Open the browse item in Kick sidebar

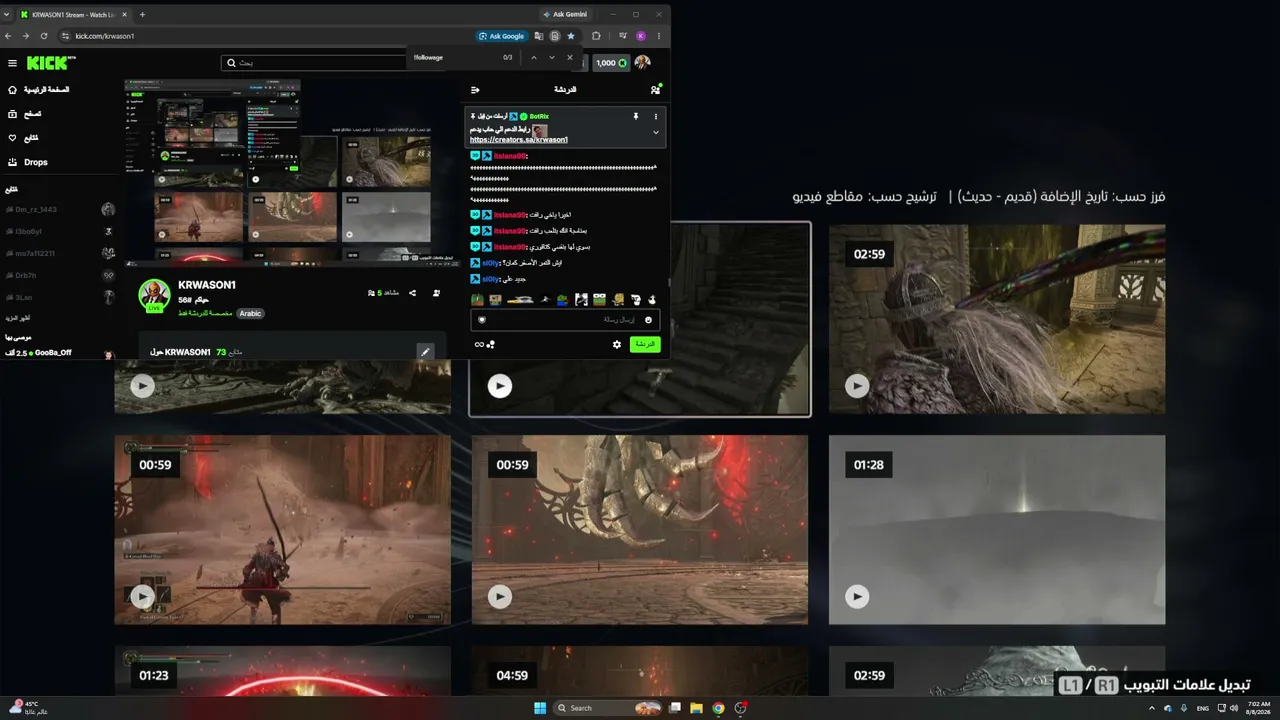coord(24,114)
